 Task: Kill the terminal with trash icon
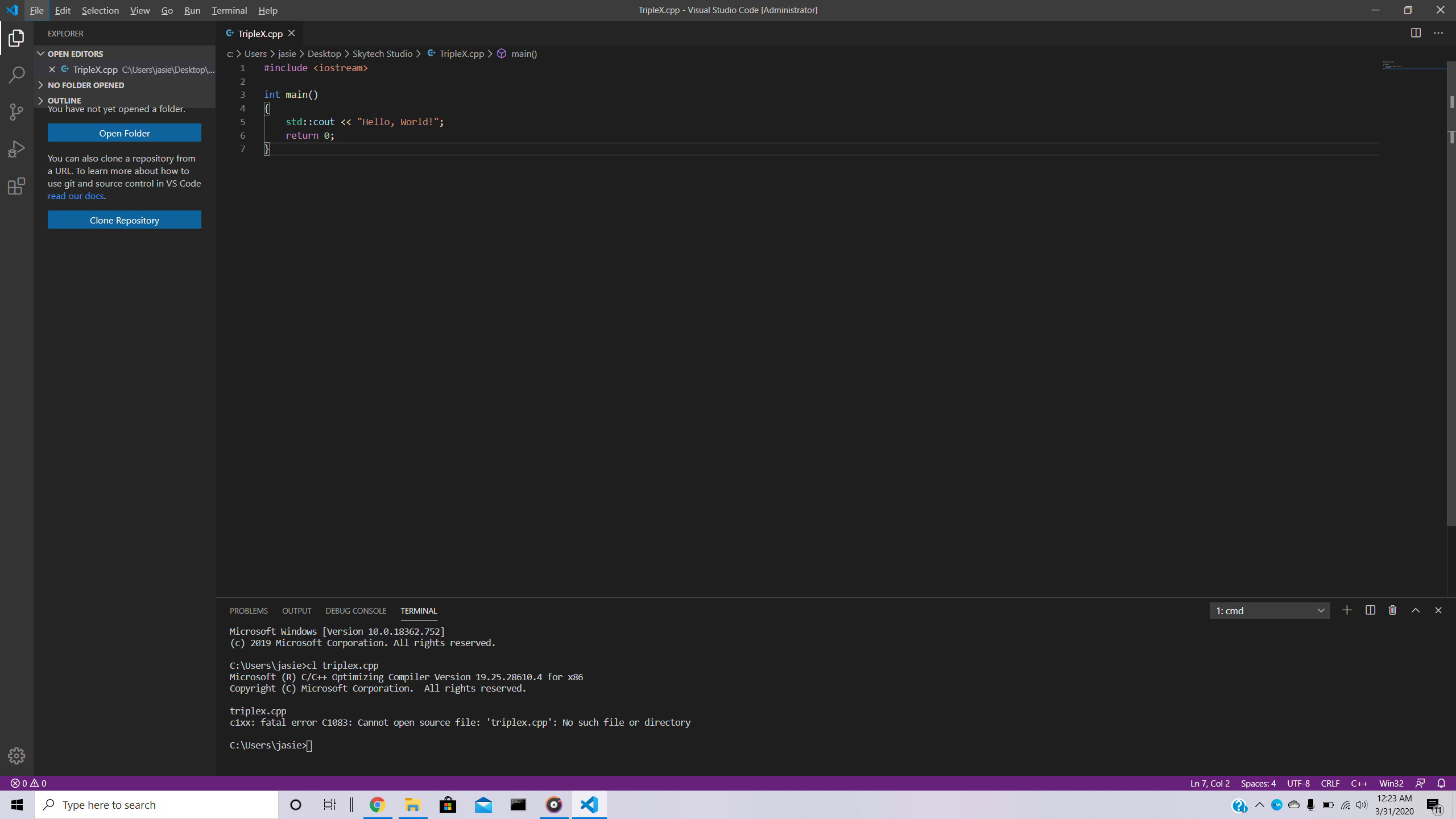(x=1392, y=610)
